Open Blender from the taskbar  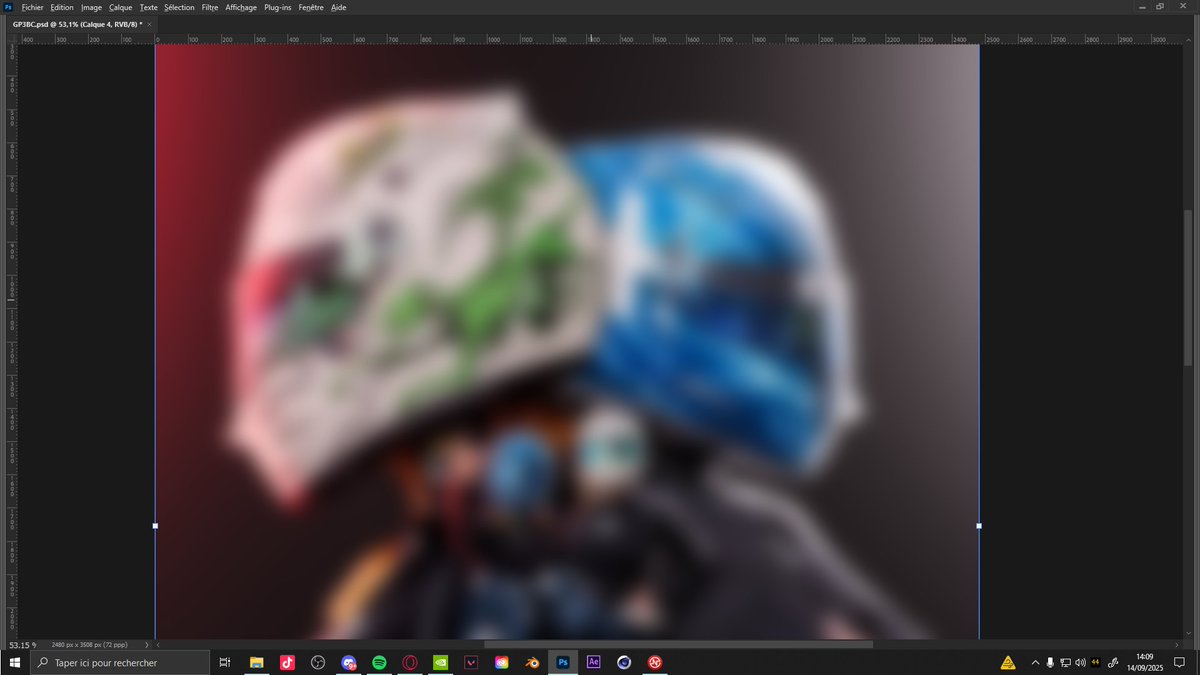(x=532, y=662)
